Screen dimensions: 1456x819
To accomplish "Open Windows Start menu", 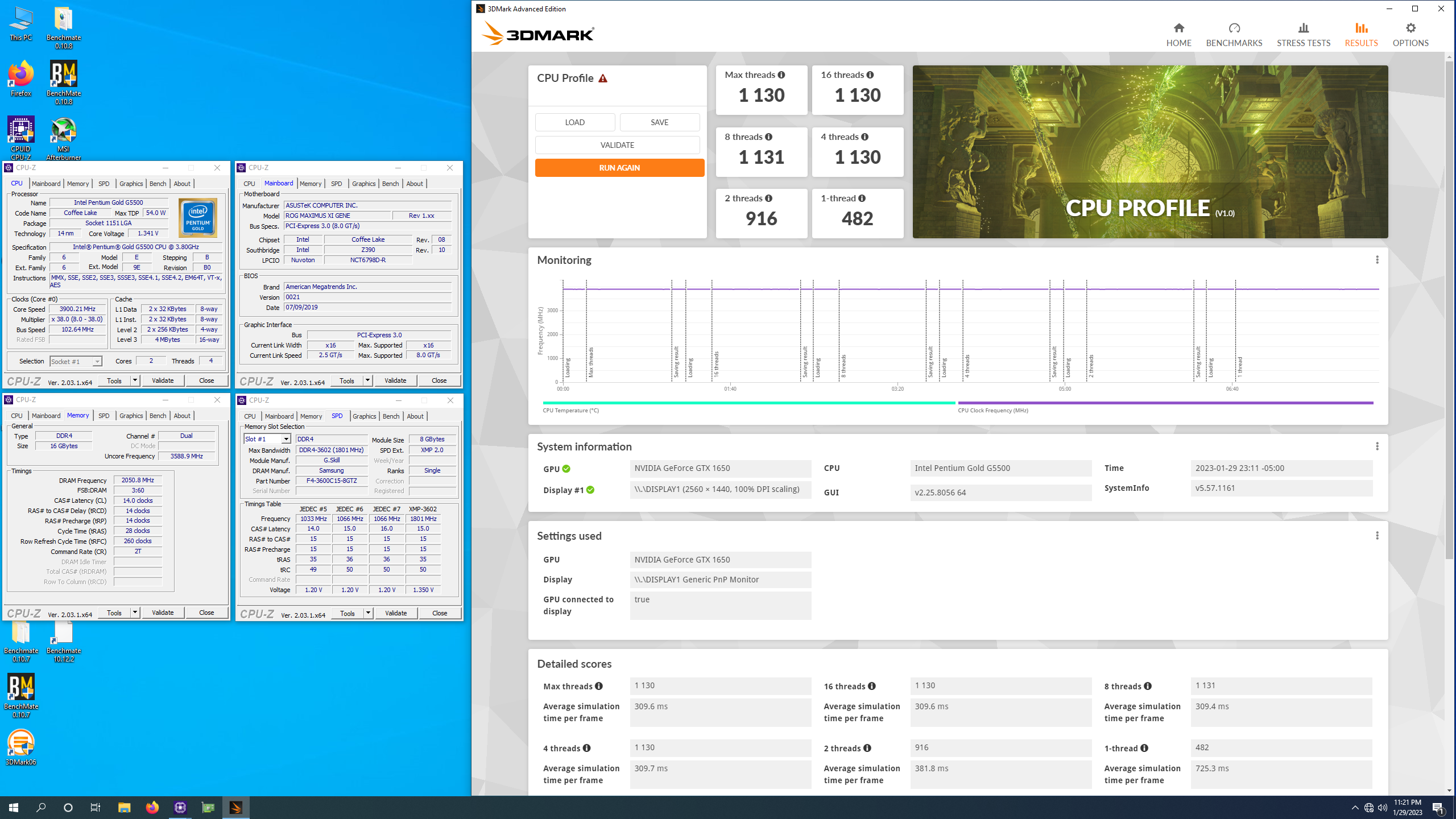I will 14,808.
